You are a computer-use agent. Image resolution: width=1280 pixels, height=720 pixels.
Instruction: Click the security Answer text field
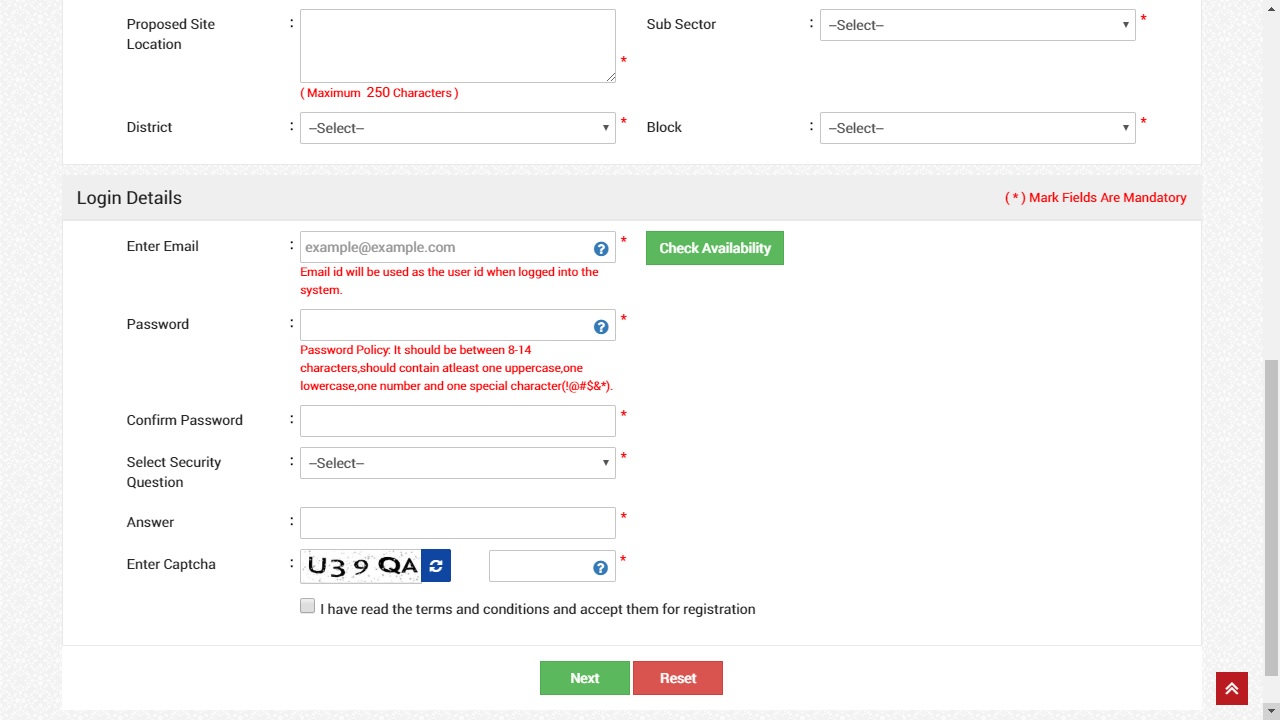(x=457, y=523)
